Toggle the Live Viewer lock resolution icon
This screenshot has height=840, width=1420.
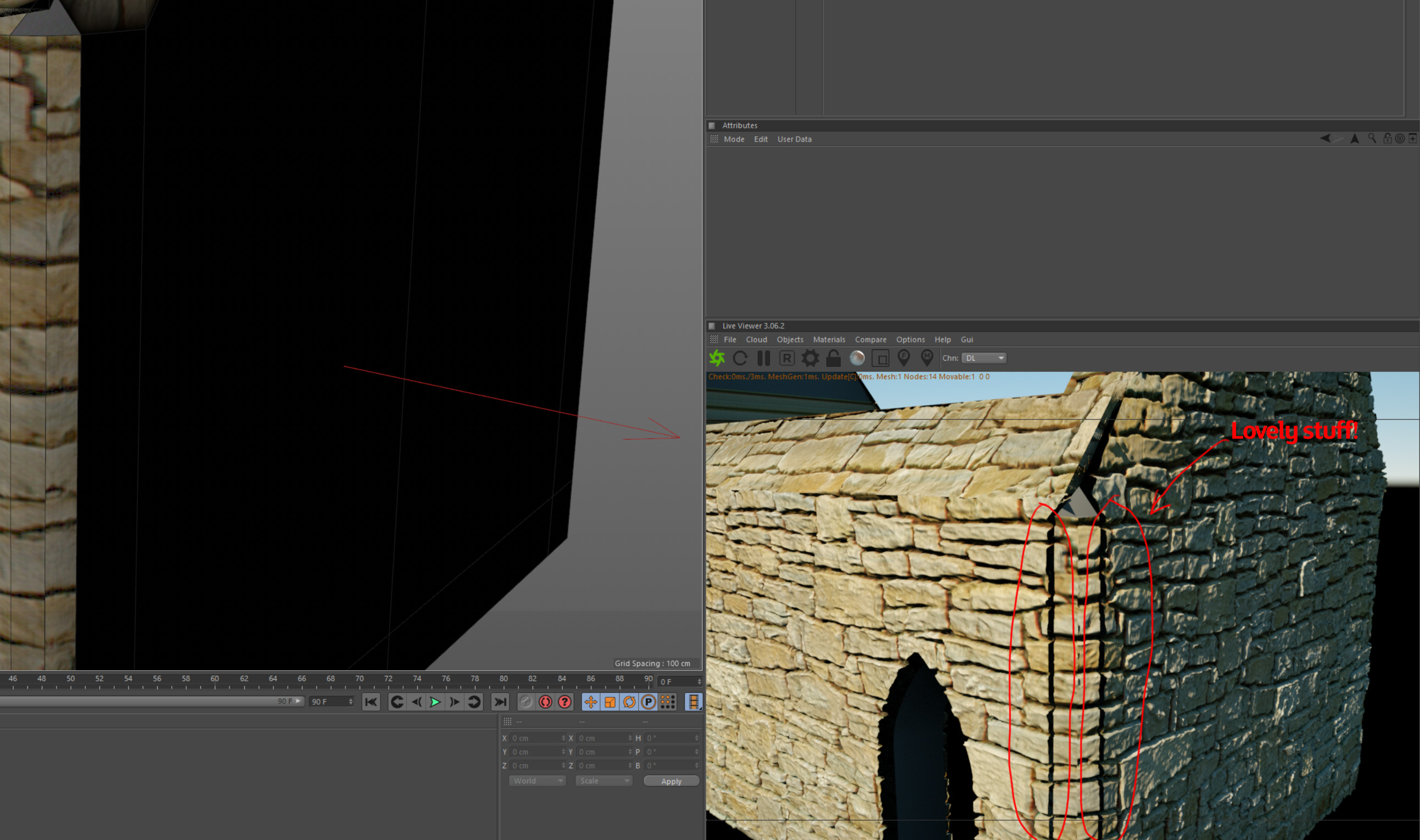833,358
